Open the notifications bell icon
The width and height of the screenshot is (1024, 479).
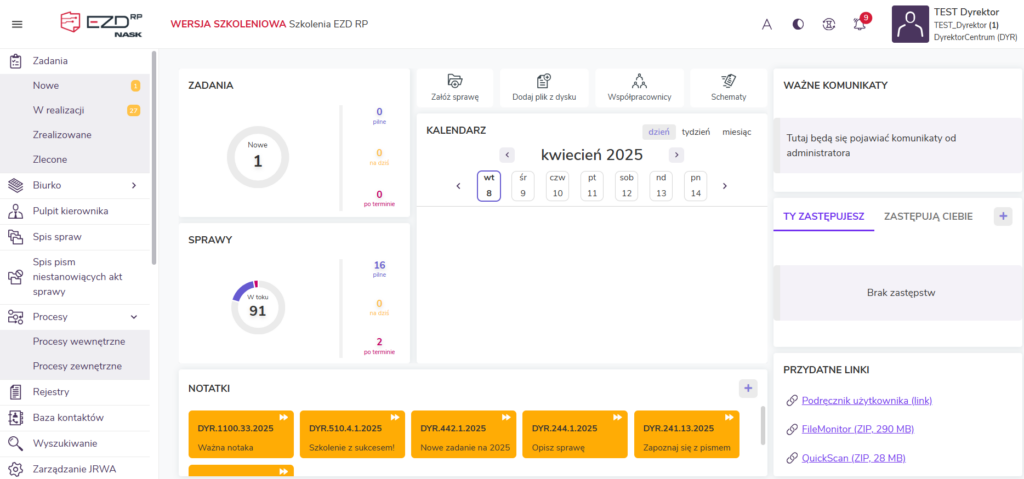pos(860,25)
